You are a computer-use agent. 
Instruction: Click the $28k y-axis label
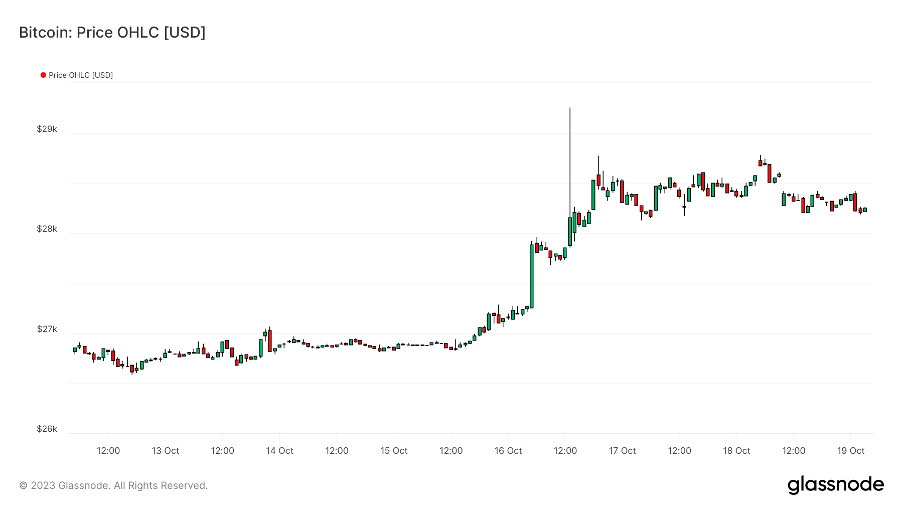point(48,230)
